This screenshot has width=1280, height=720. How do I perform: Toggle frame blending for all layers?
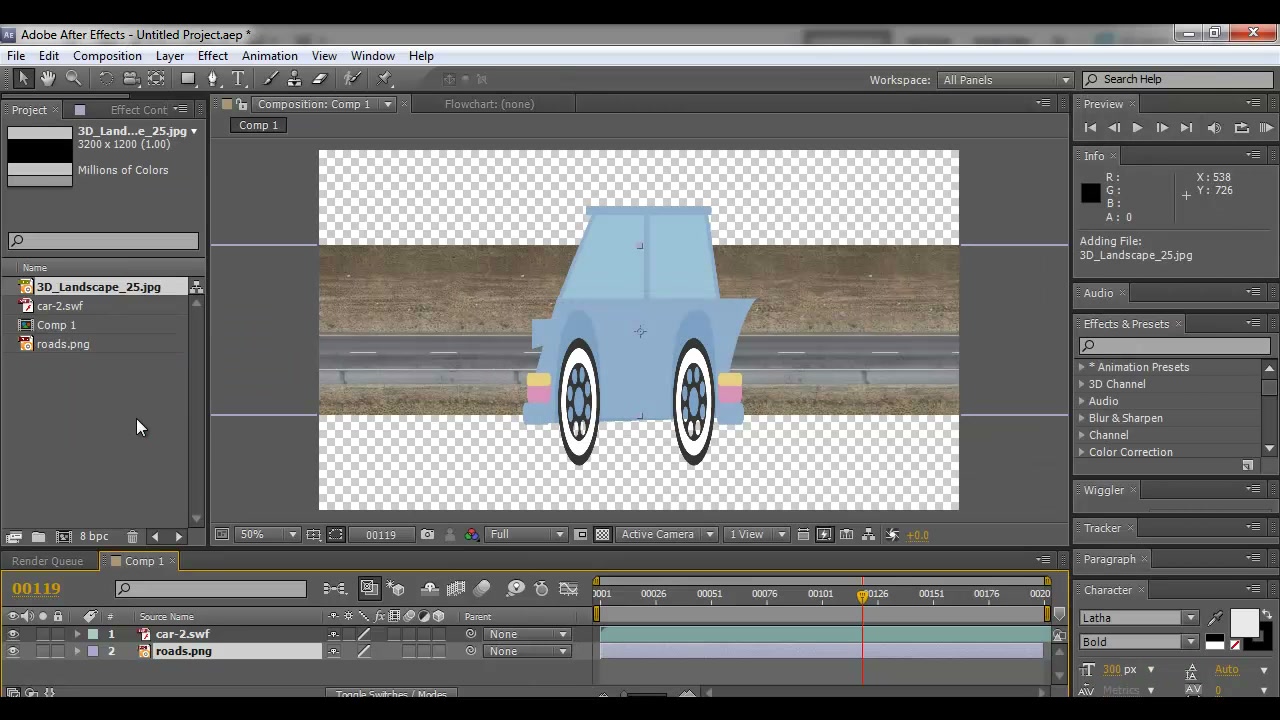coord(456,589)
